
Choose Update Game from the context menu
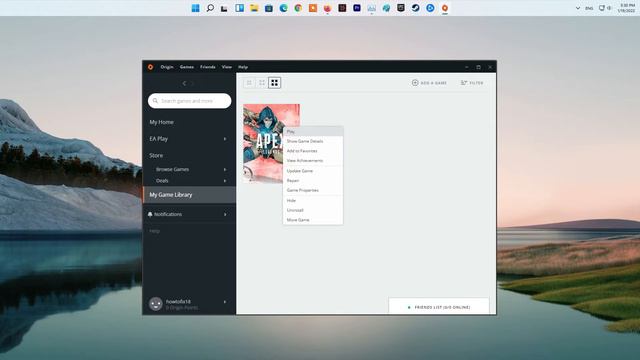coord(313,171)
